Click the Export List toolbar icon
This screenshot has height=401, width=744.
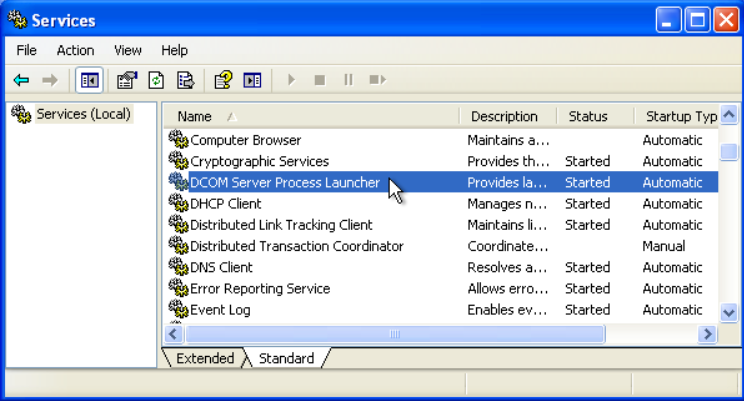click(x=185, y=80)
